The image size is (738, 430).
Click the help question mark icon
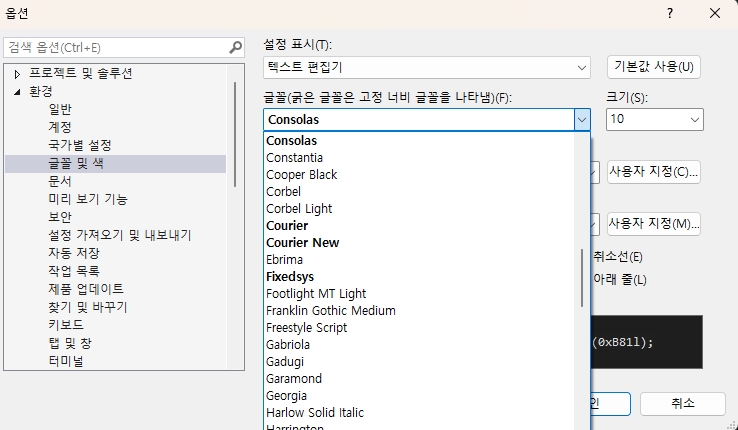(669, 12)
